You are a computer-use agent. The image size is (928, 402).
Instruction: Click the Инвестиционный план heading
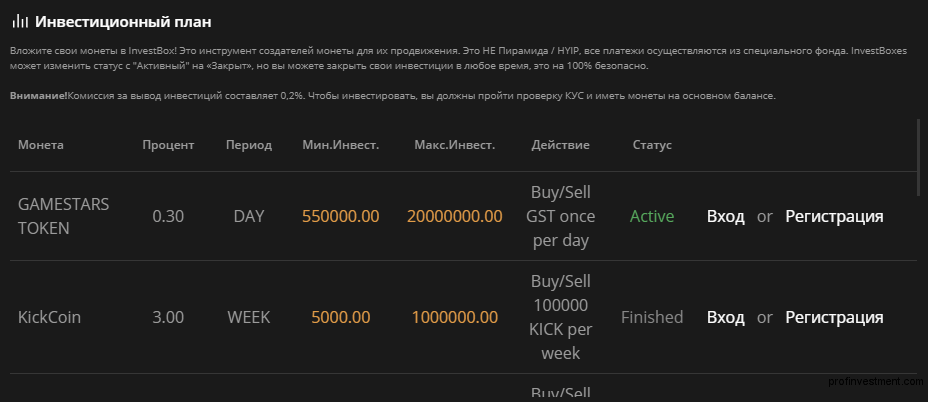point(123,22)
